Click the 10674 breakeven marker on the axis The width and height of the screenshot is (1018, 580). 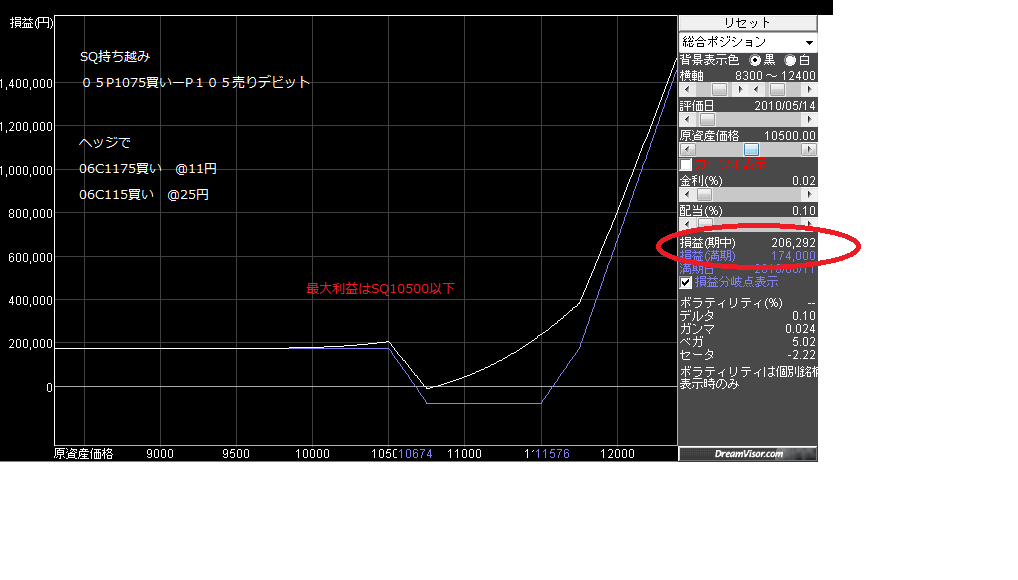(x=414, y=454)
